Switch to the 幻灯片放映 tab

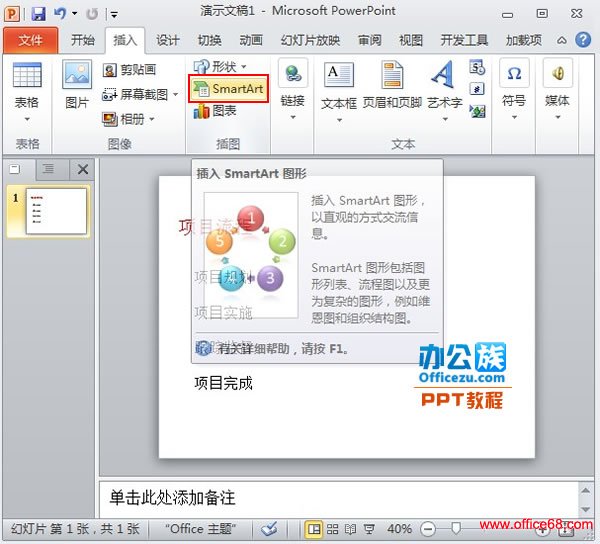pos(310,40)
